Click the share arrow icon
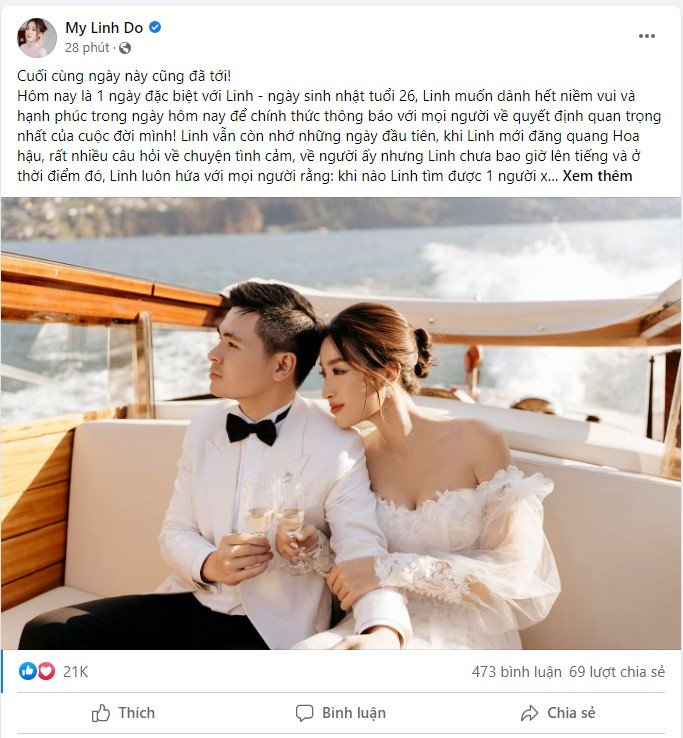 tap(530, 713)
